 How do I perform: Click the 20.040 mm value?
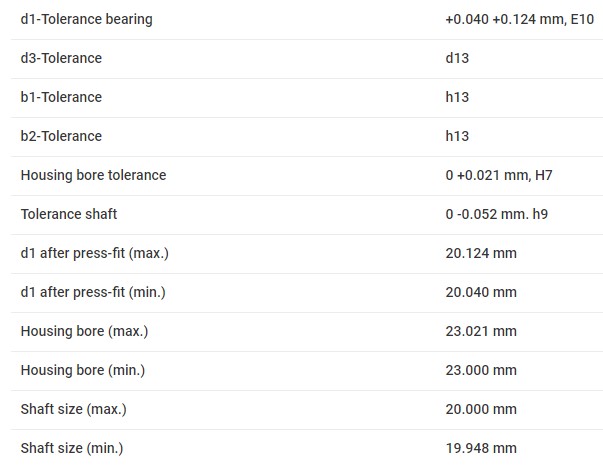tap(481, 293)
